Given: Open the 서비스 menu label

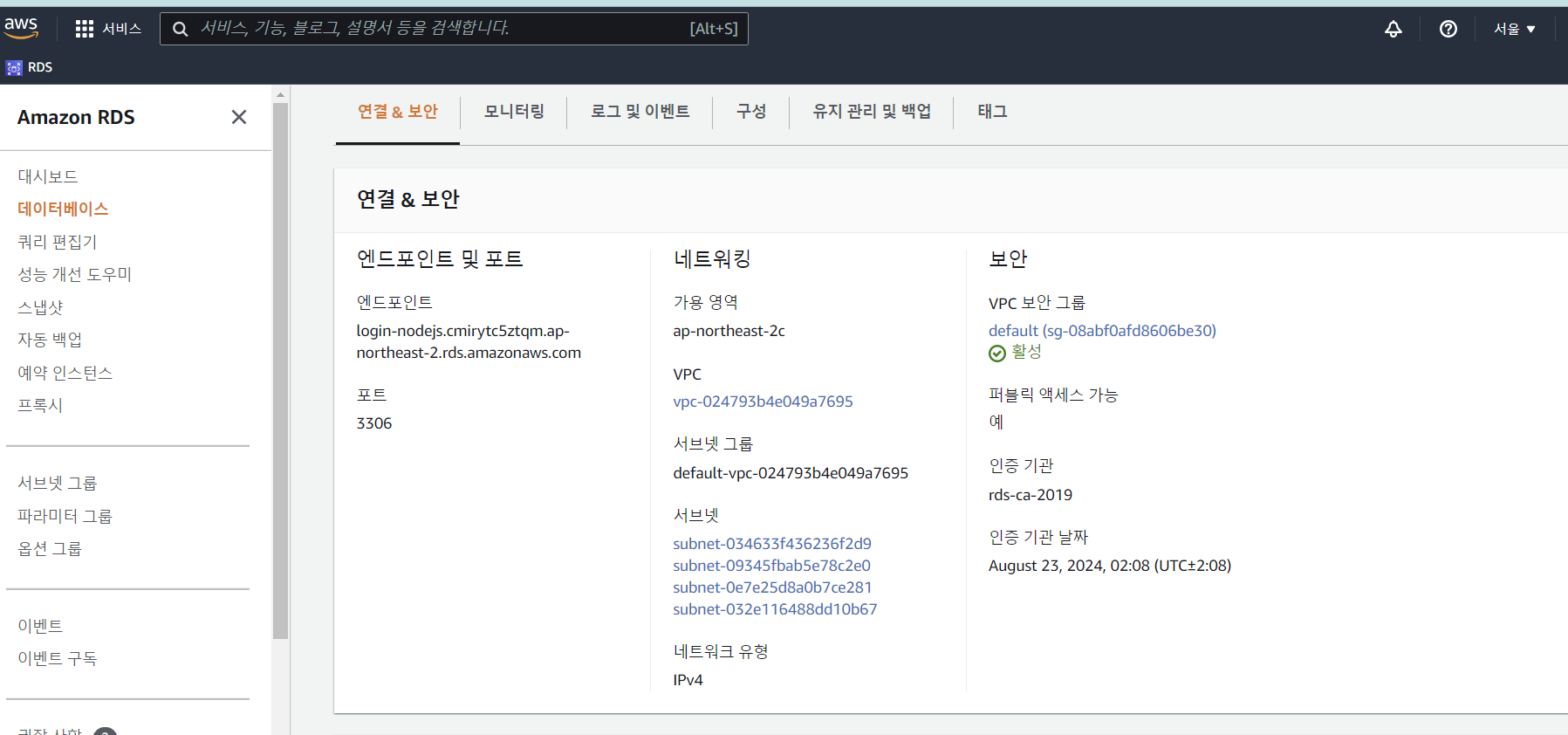Looking at the screenshot, I should pos(122,29).
